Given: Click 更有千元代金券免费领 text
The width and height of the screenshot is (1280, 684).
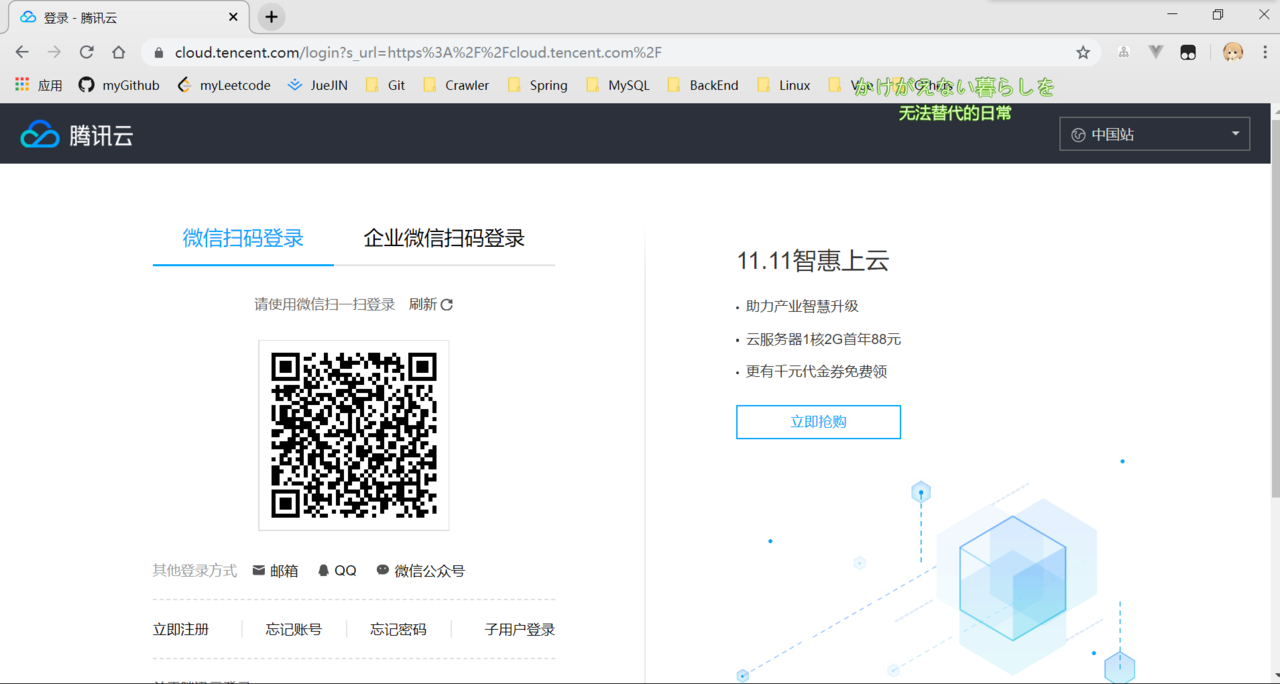Looking at the screenshot, I should (816, 371).
